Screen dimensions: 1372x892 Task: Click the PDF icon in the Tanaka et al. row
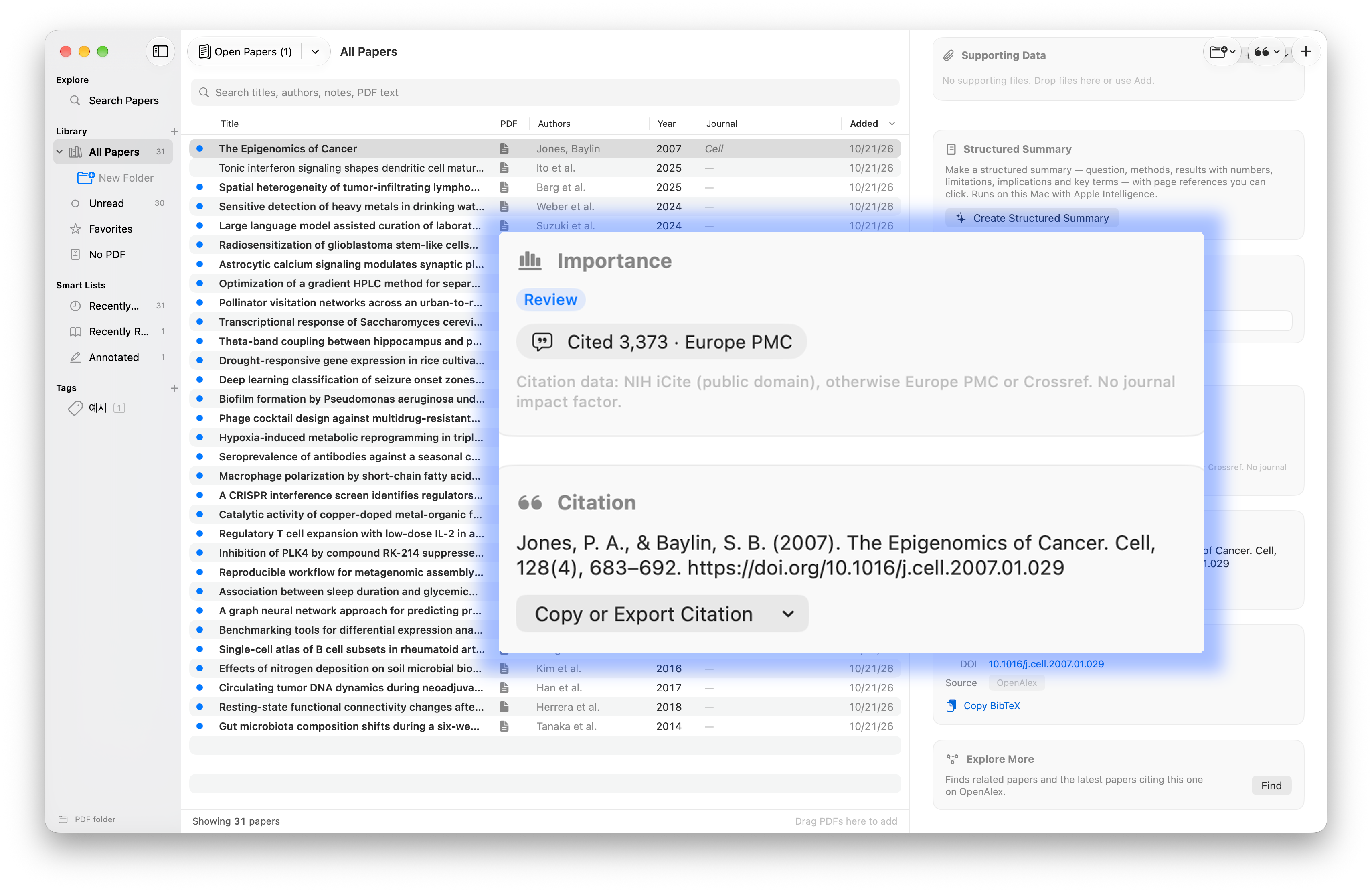[x=504, y=726]
